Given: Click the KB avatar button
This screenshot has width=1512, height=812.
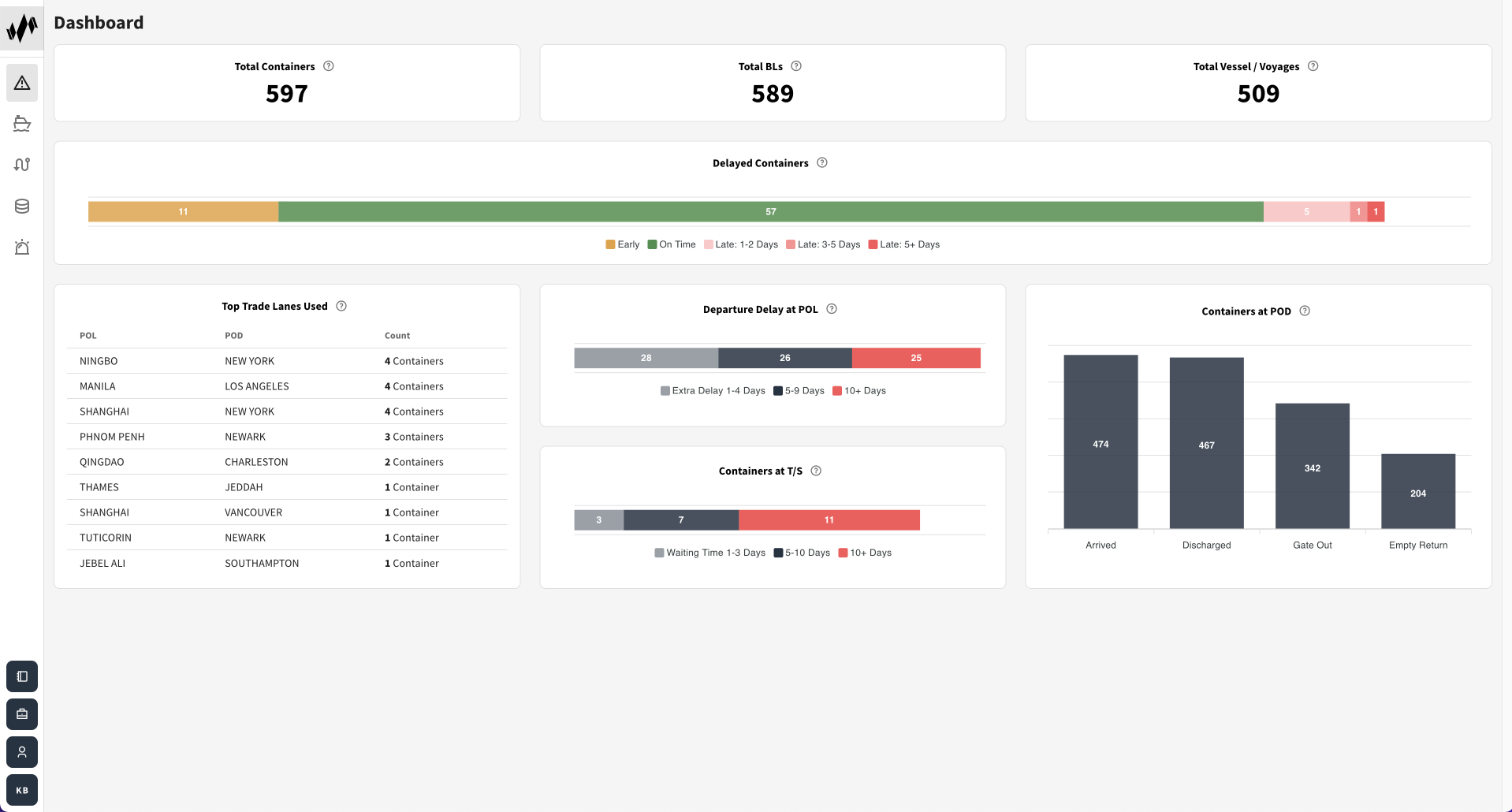Looking at the screenshot, I should click(21, 790).
